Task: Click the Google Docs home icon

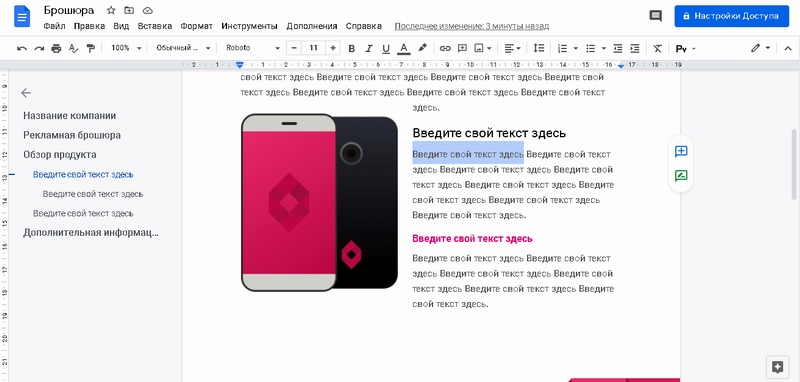Action: (x=22, y=16)
